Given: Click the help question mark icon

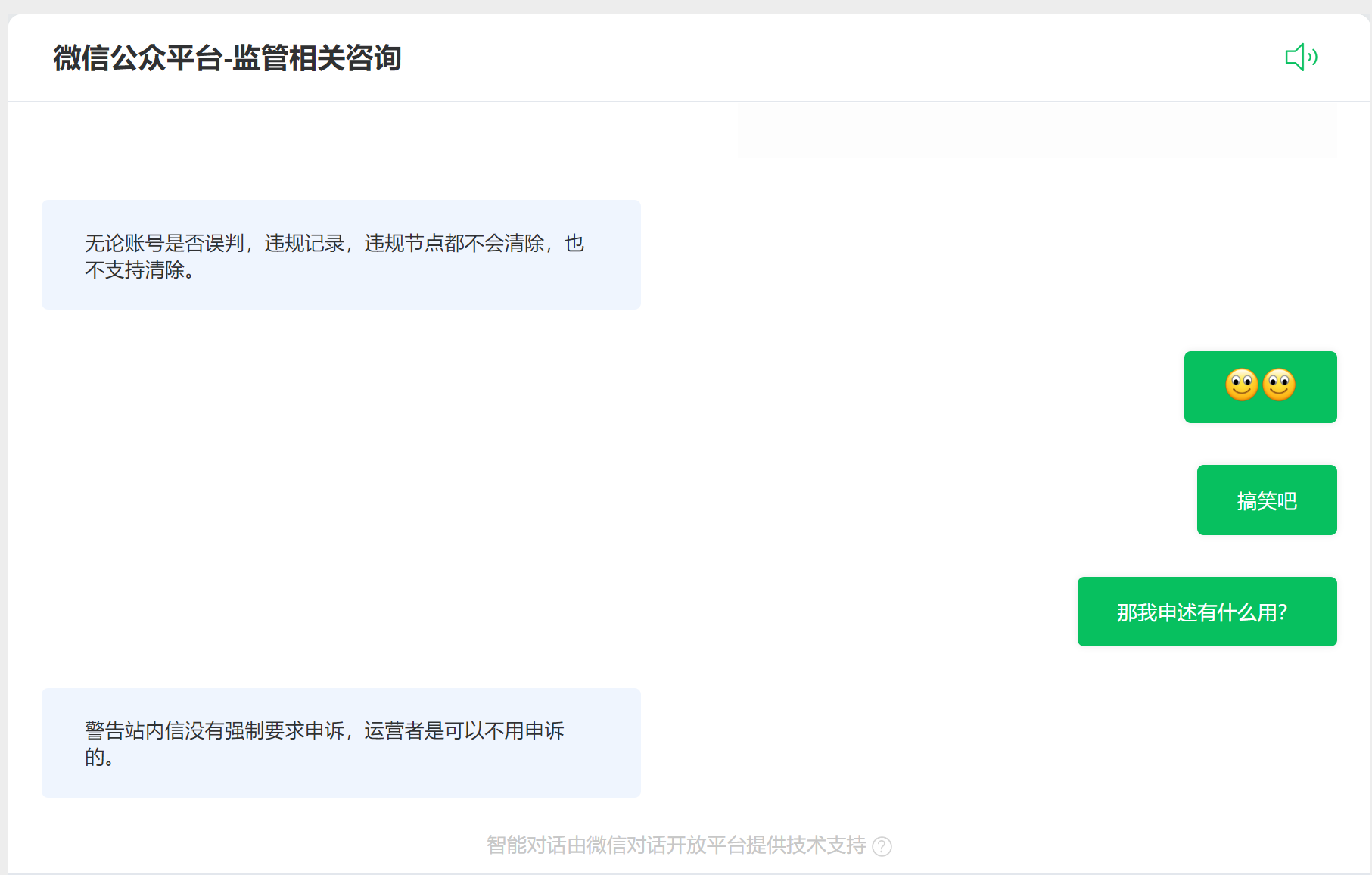Looking at the screenshot, I should click(882, 846).
